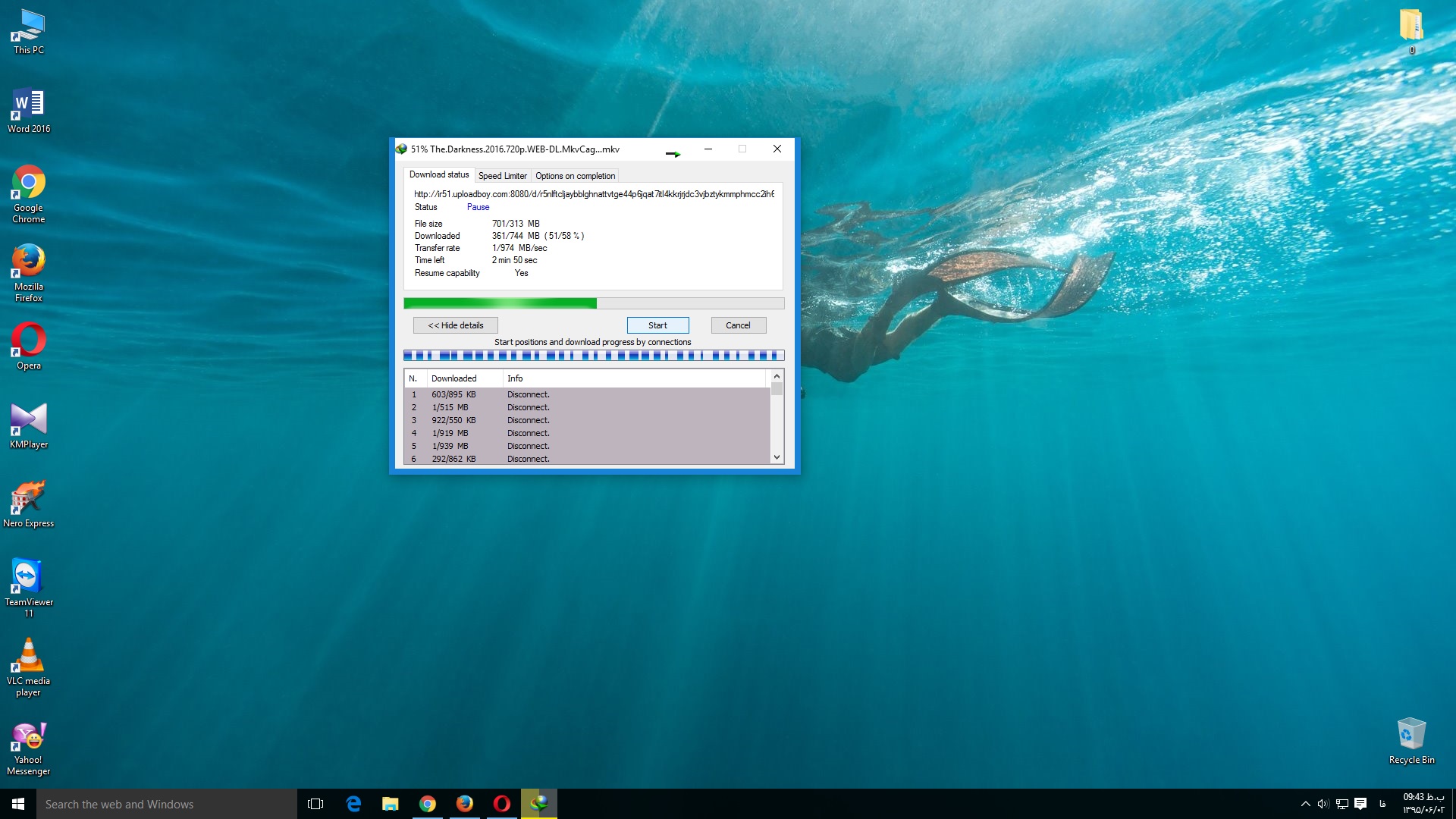Click Internet Download Manager taskbar icon

point(539,804)
